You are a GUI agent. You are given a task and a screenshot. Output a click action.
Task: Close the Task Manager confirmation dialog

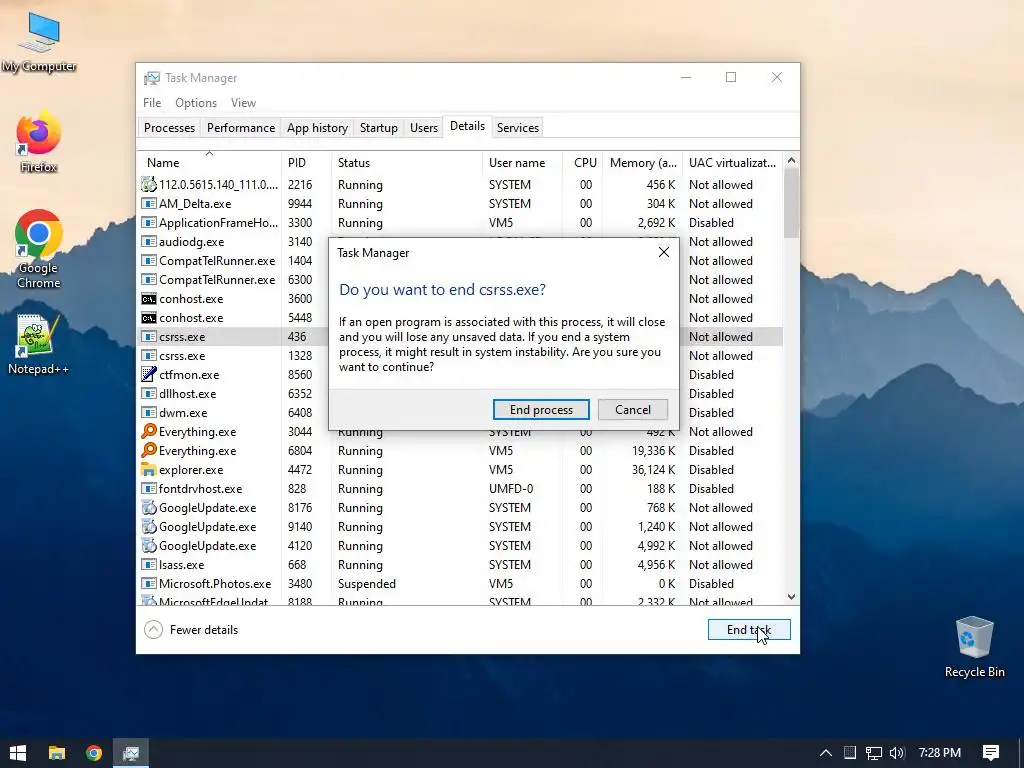pyautogui.click(x=664, y=252)
